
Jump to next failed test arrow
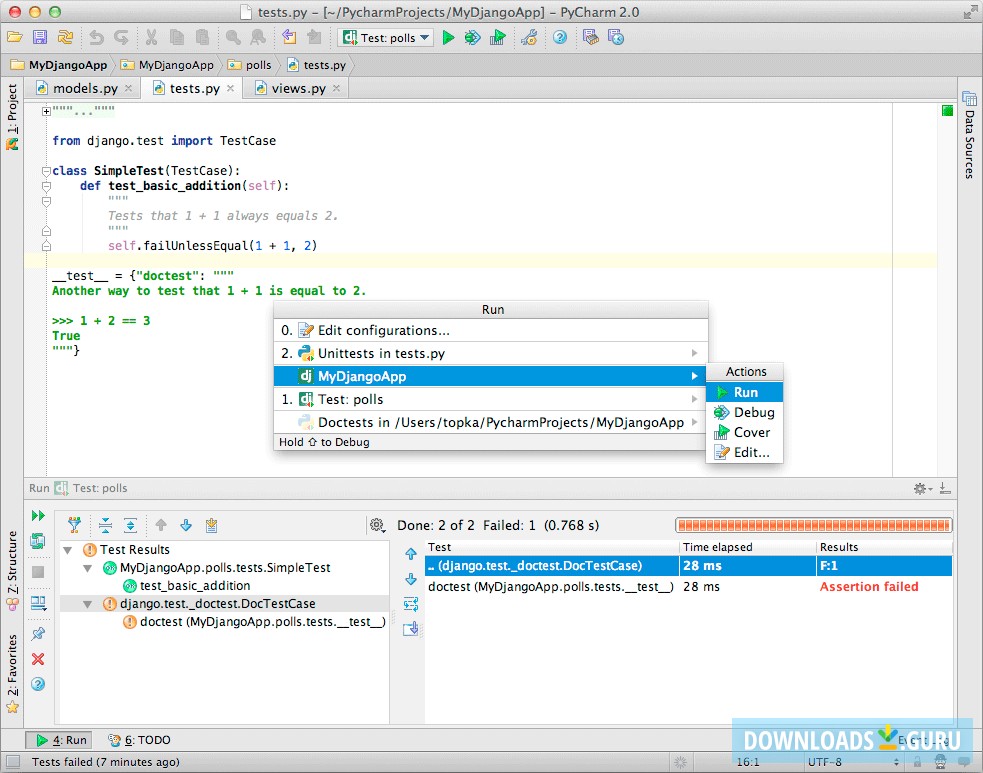point(186,525)
